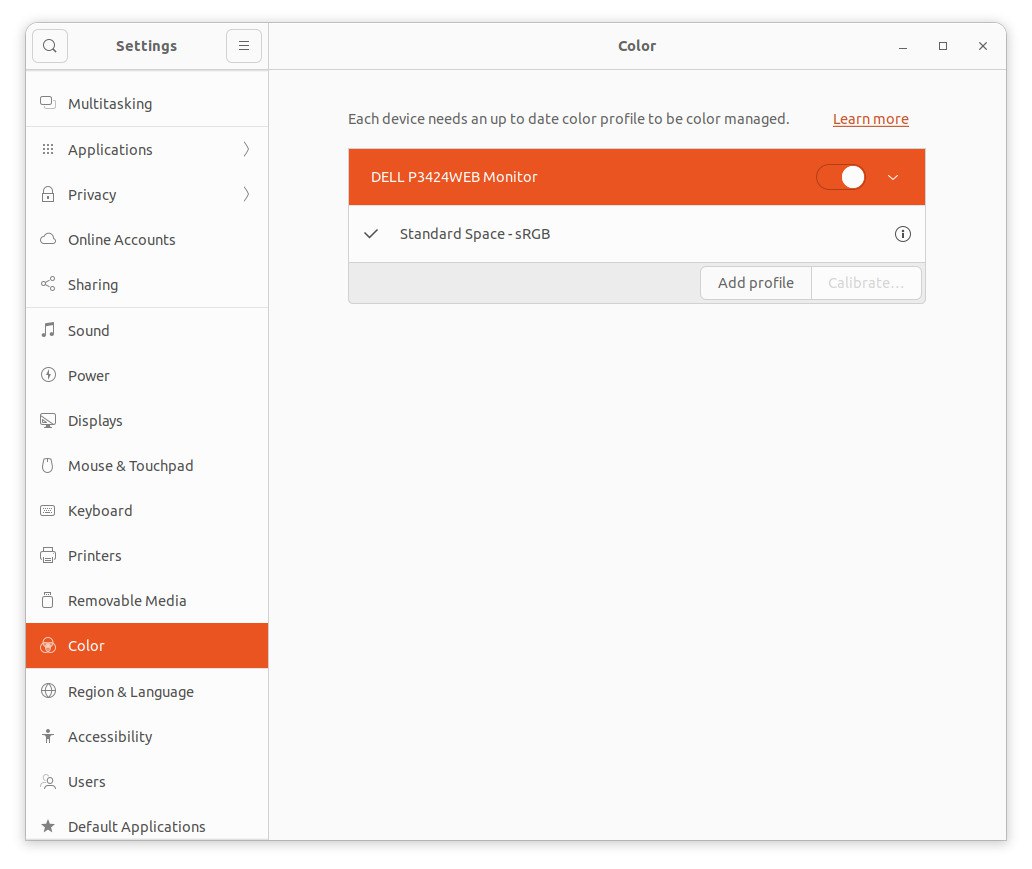
Task: Select the Multitasking icon in sidebar
Action: coord(48,103)
